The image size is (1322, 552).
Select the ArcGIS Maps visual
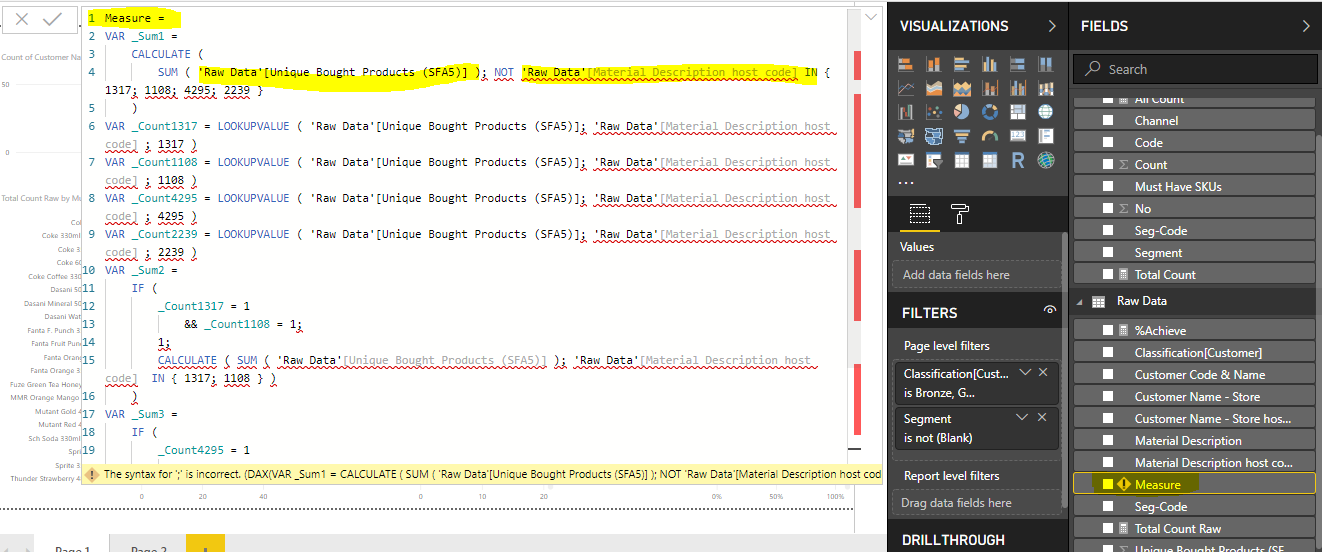tap(1046, 160)
